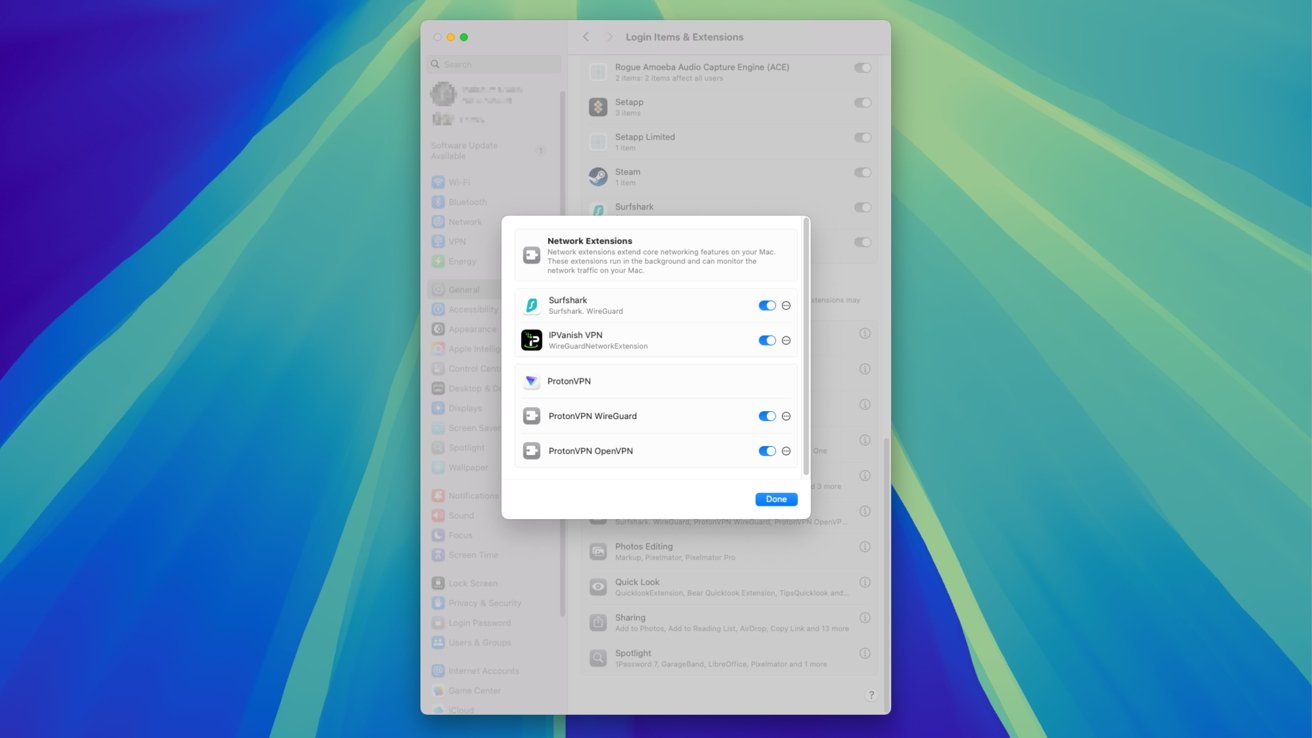Open Screen Time in the sidebar
The height and width of the screenshot is (738, 1312).
493,555
